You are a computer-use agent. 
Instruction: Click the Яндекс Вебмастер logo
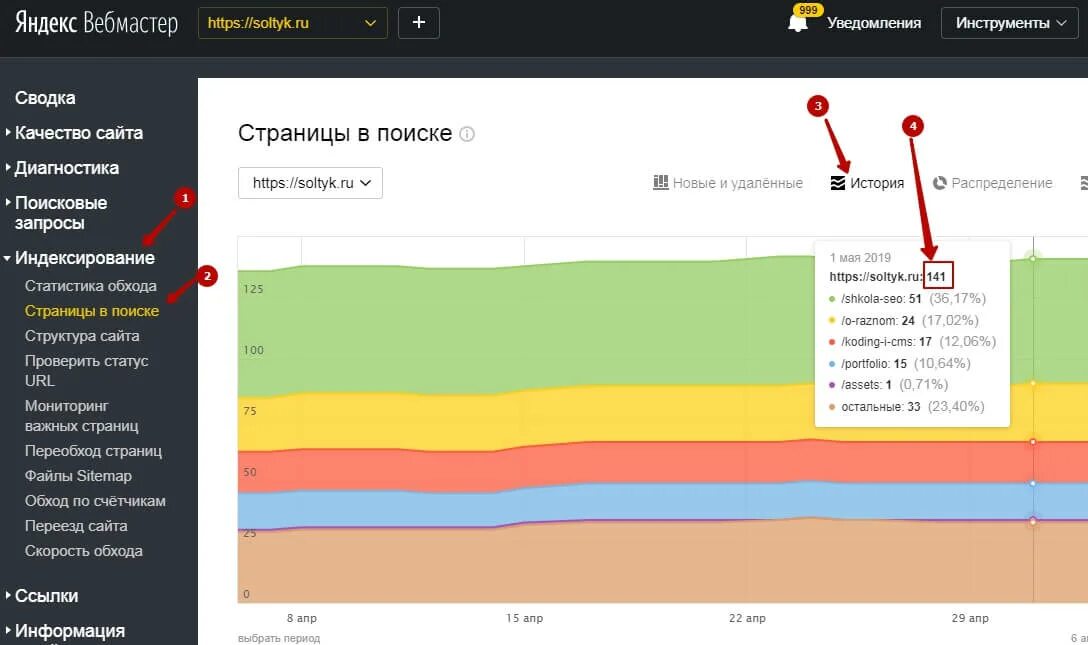(96, 23)
